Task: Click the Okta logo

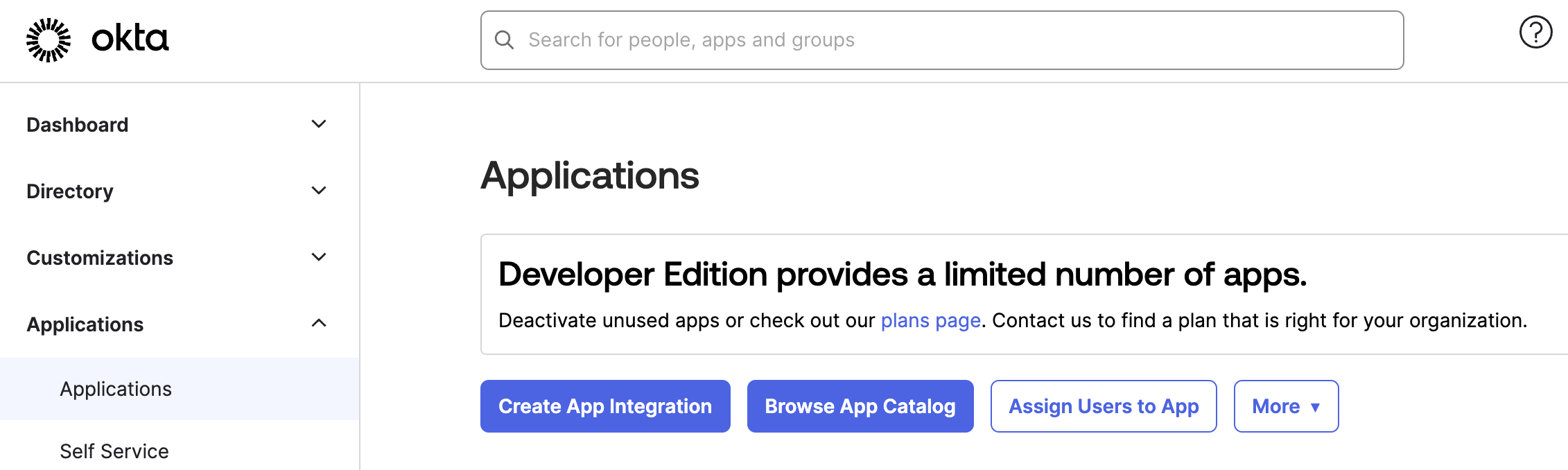Action: coord(97,40)
